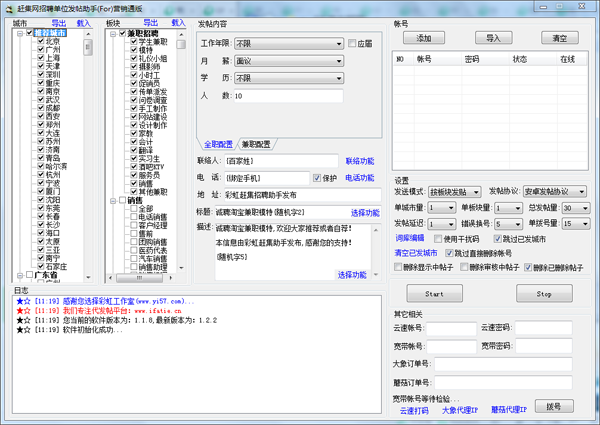This screenshot has height=425, width=600.
Task: Click 载入 in the 板块 panel
Action: (178, 23)
